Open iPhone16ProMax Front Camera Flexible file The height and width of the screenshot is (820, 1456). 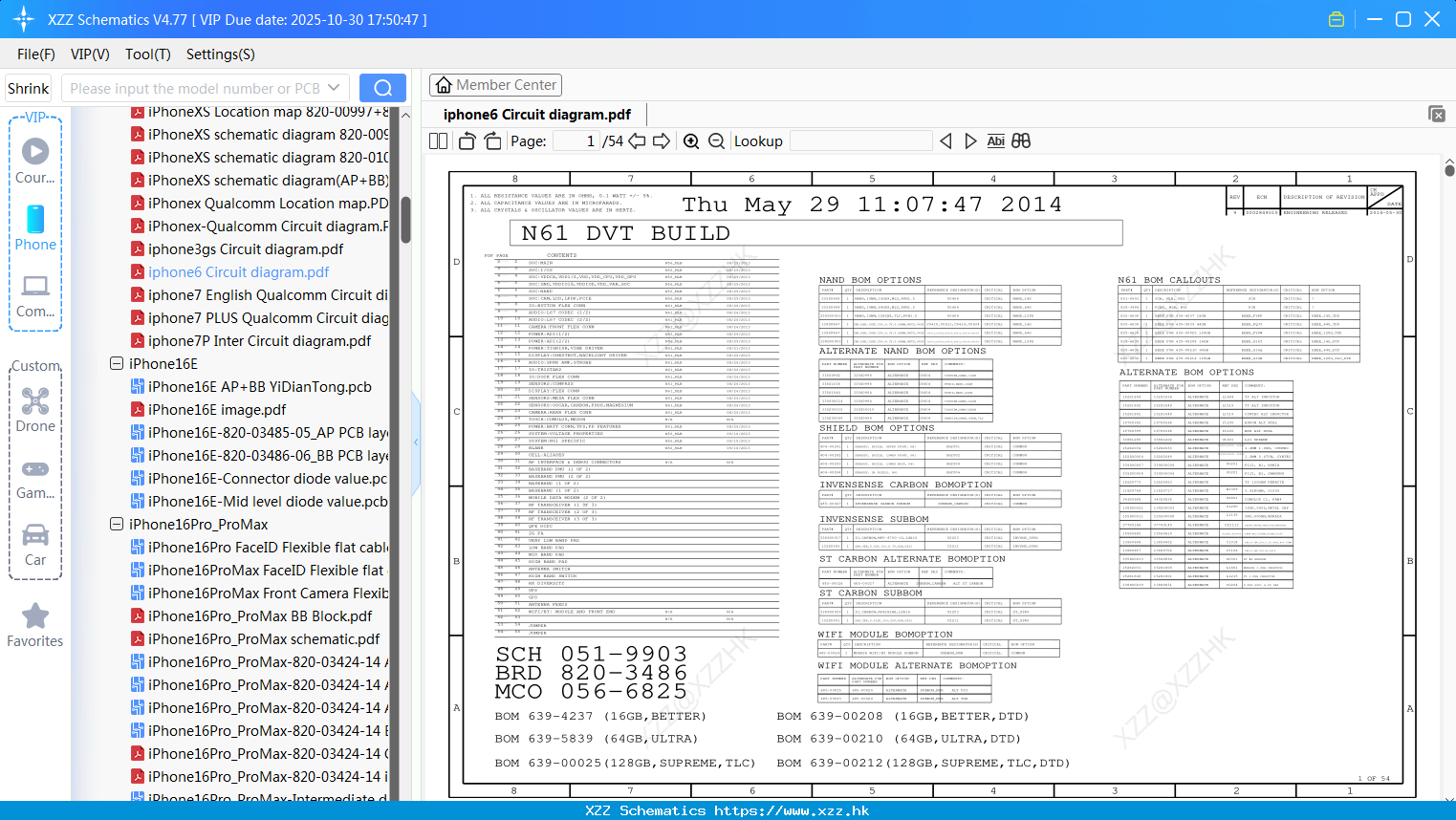pos(268,593)
